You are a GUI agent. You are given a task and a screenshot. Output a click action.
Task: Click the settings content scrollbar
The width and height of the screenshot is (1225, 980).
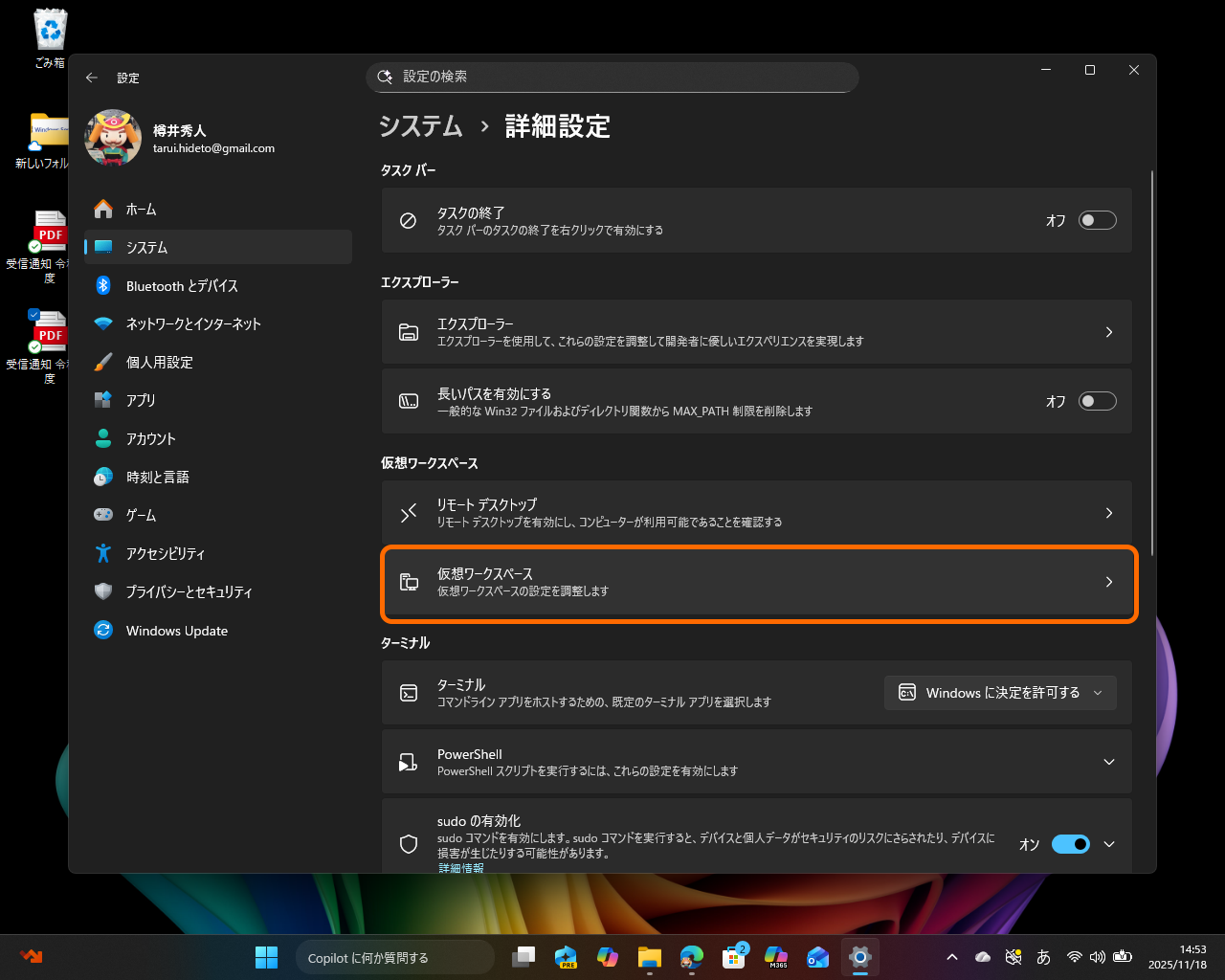pyautogui.click(x=1152, y=364)
